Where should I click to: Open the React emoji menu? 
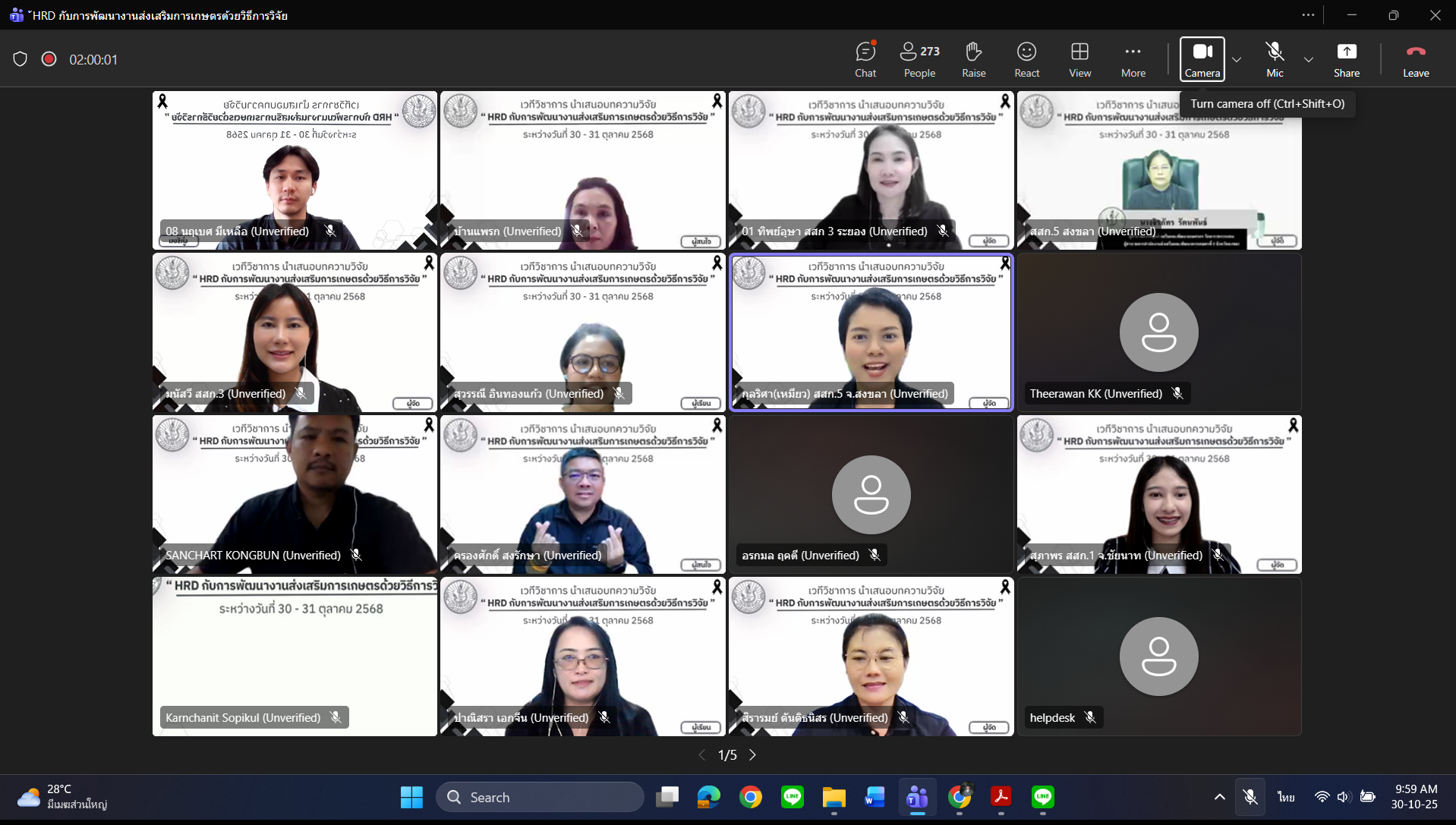(1026, 59)
